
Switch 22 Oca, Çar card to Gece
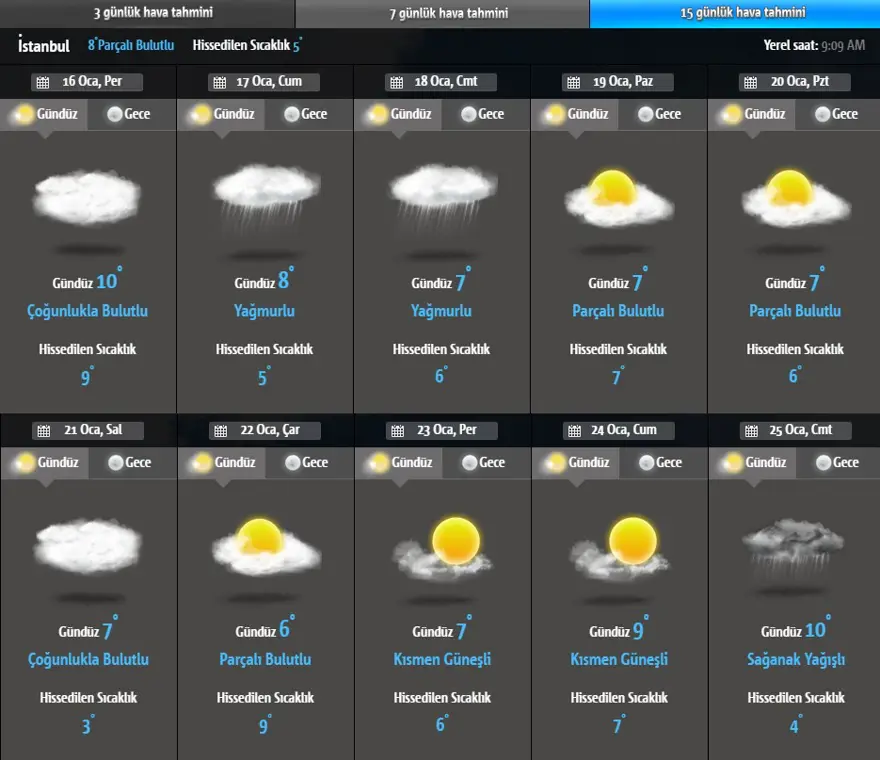[306, 463]
